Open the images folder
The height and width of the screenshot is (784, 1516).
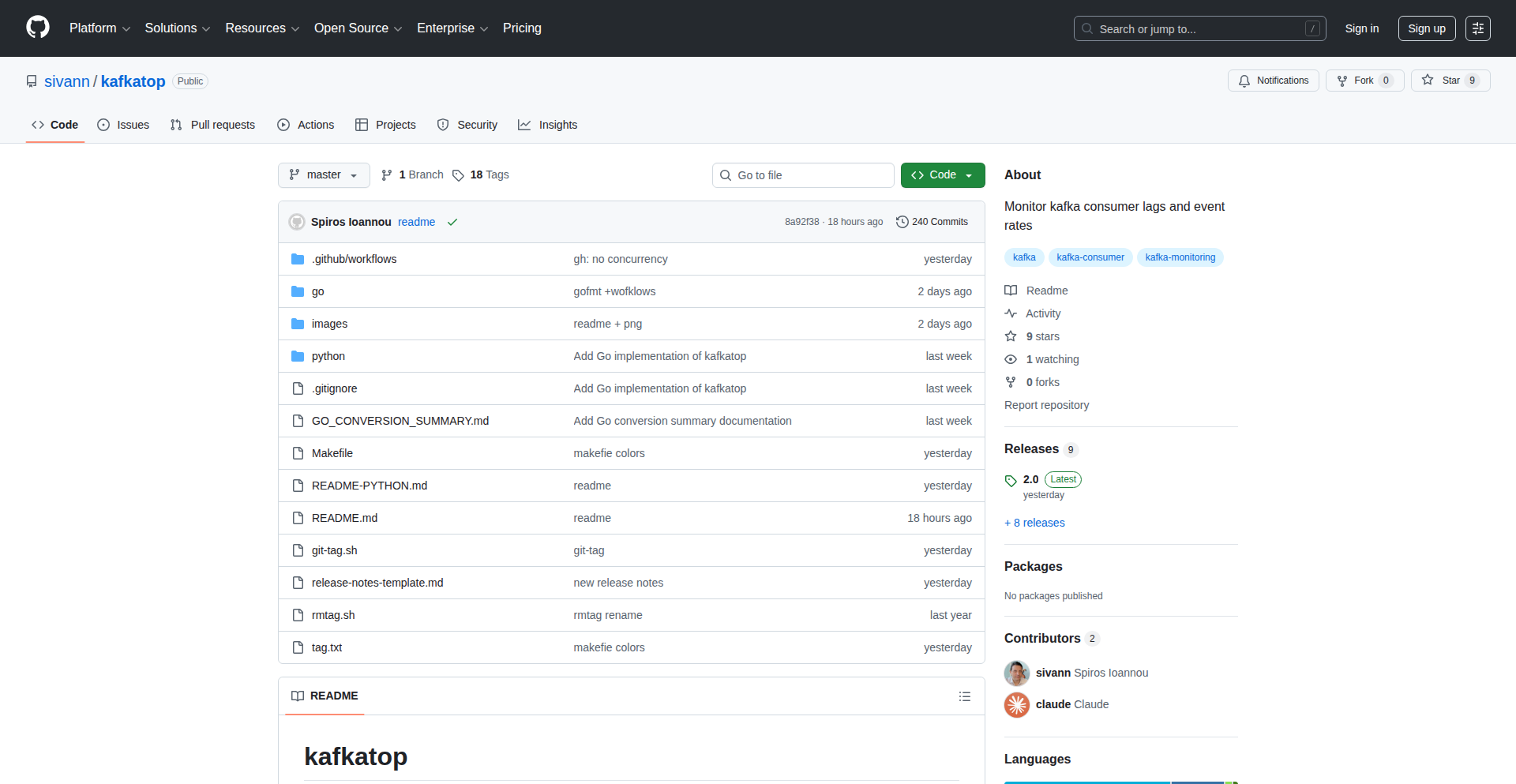[x=329, y=324]
